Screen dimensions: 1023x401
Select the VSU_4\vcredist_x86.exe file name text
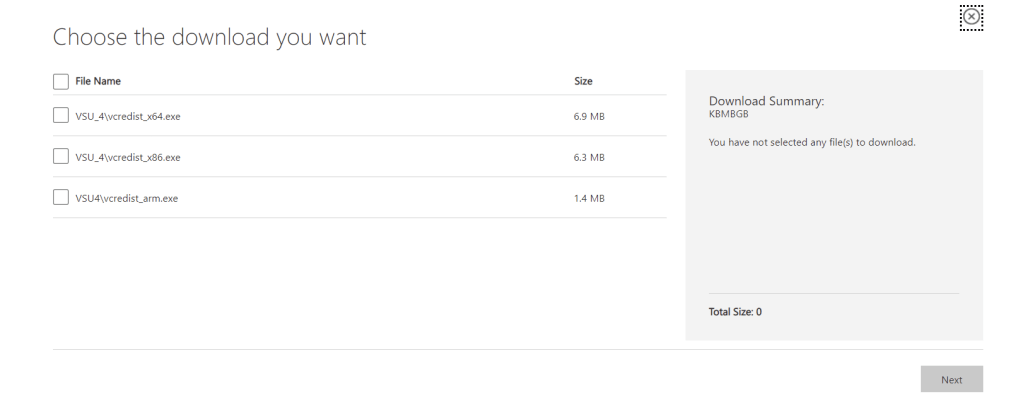click(x=128, y=158)
